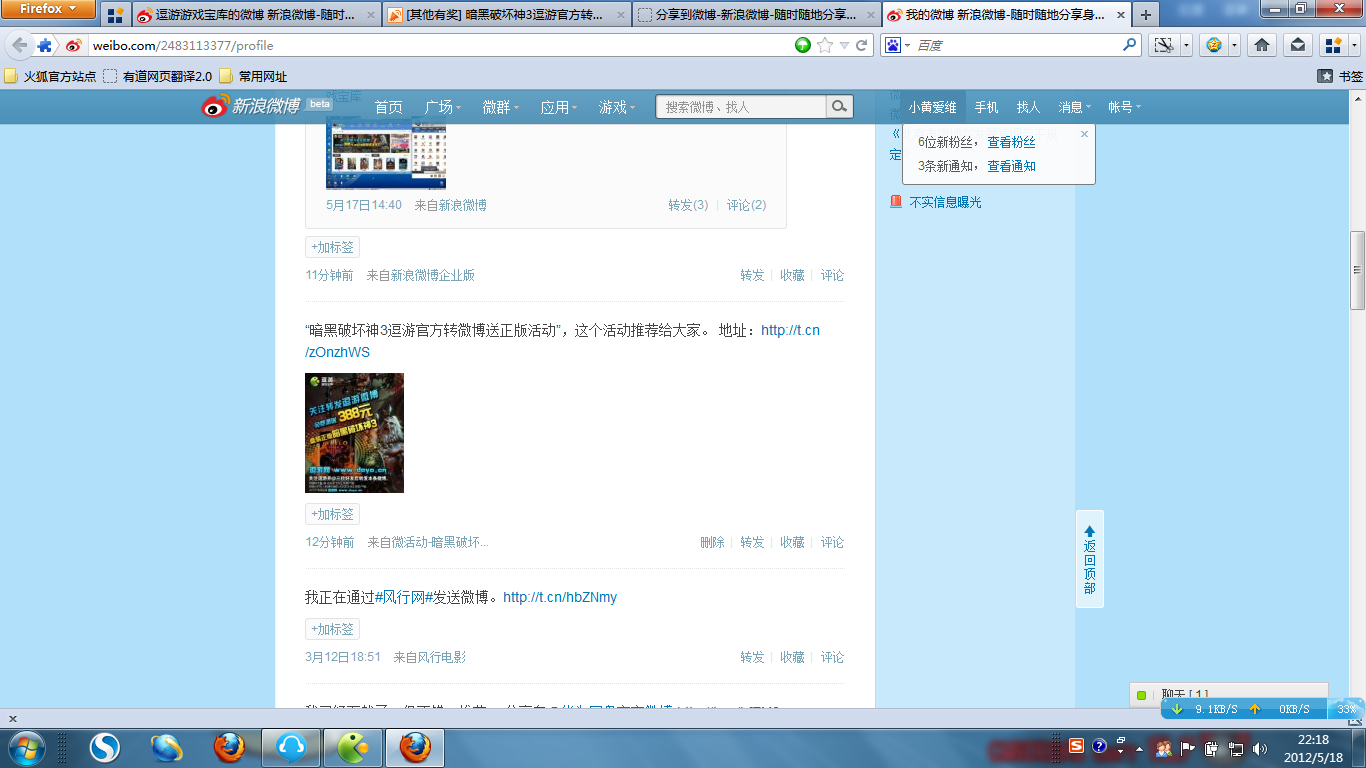Click the 查看通知 link
This screenshot has width=1366, height=768.
tap(1011, 166)
